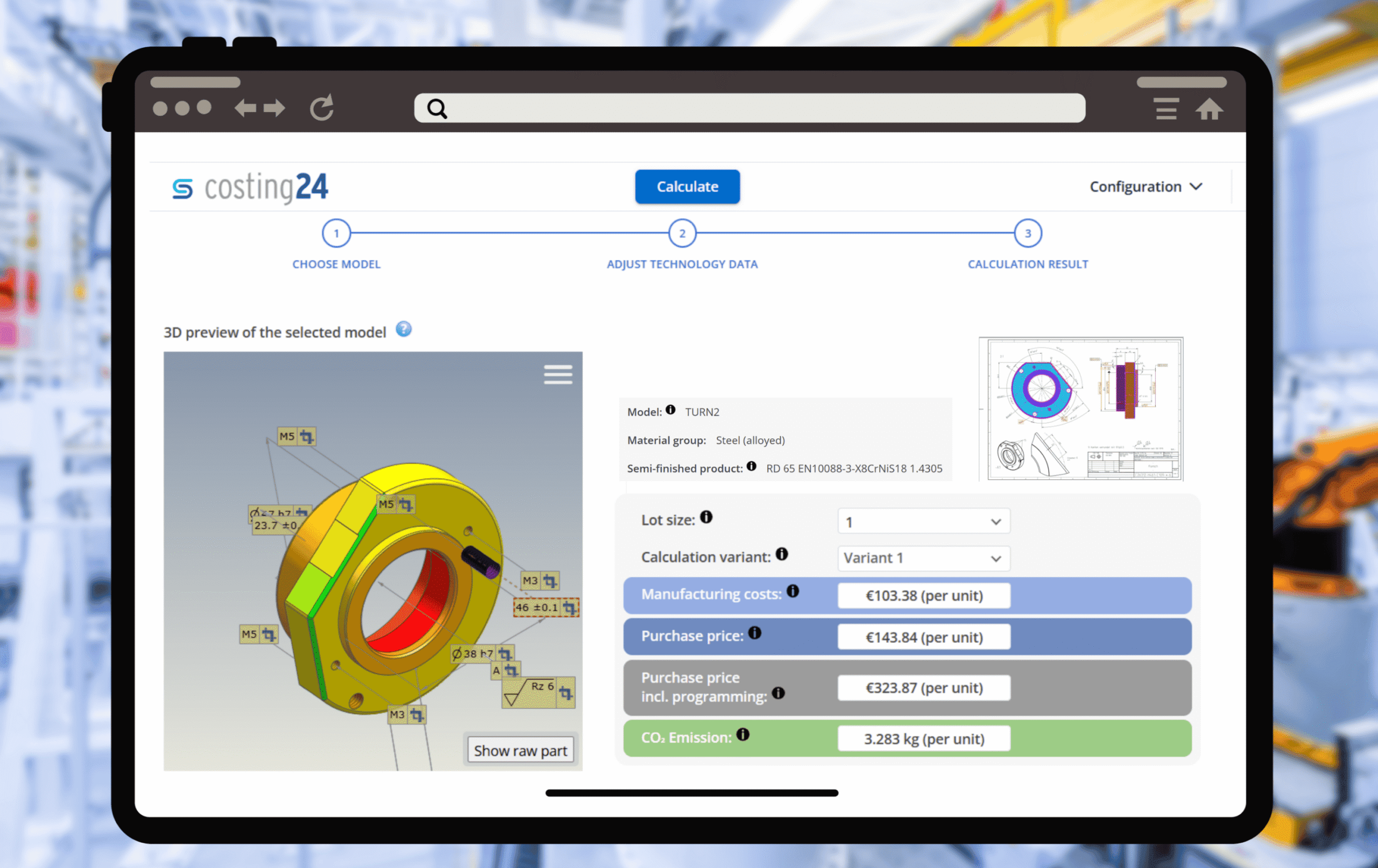The image size is (1378, 868).
Task: Click Show raw part button
Action: click(x=520, y=750)
